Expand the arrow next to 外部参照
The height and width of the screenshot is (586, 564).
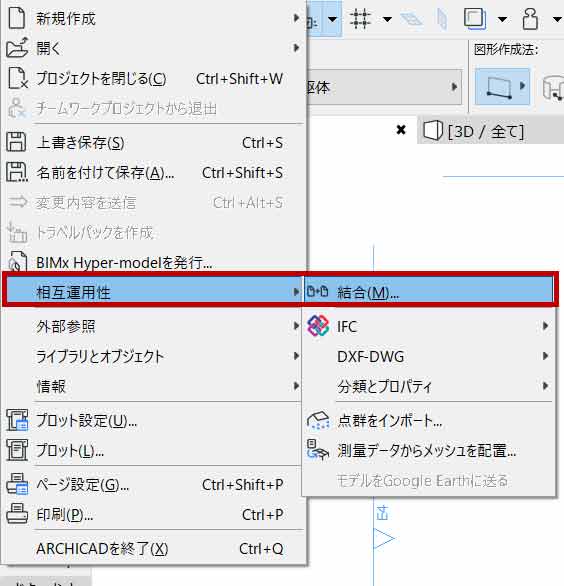pos(296,326)
